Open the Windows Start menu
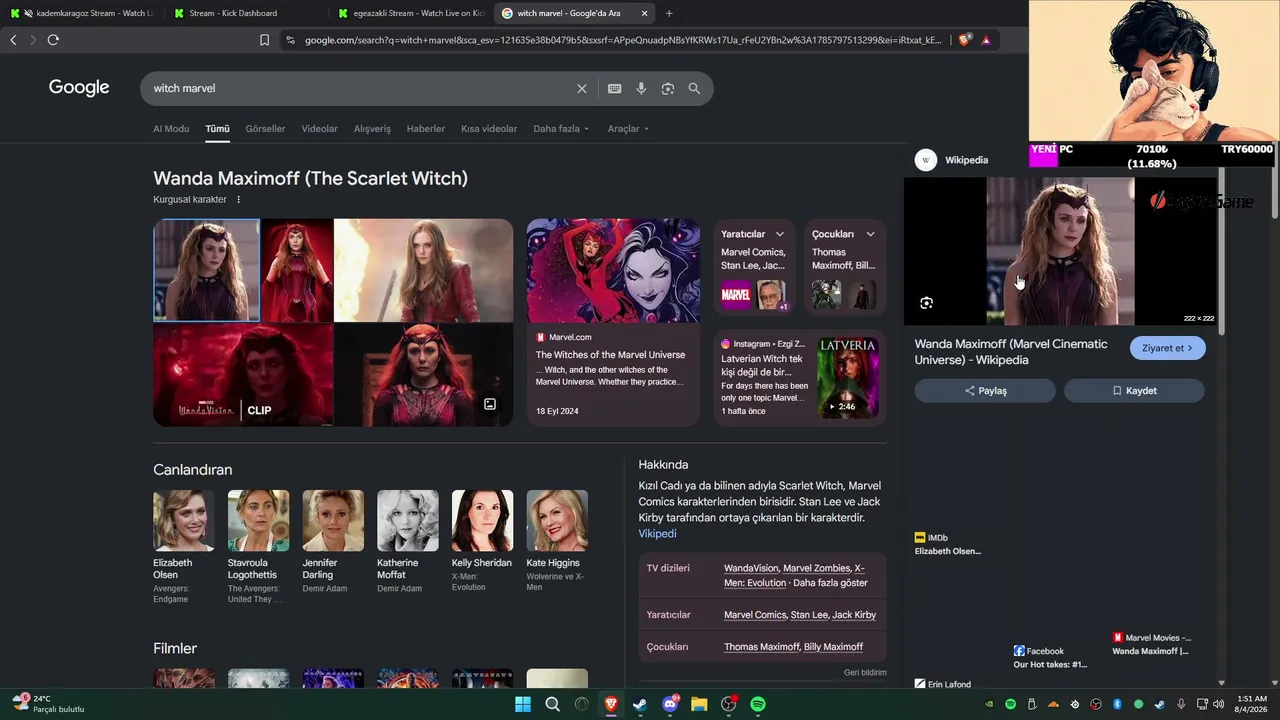 [523, 704]
